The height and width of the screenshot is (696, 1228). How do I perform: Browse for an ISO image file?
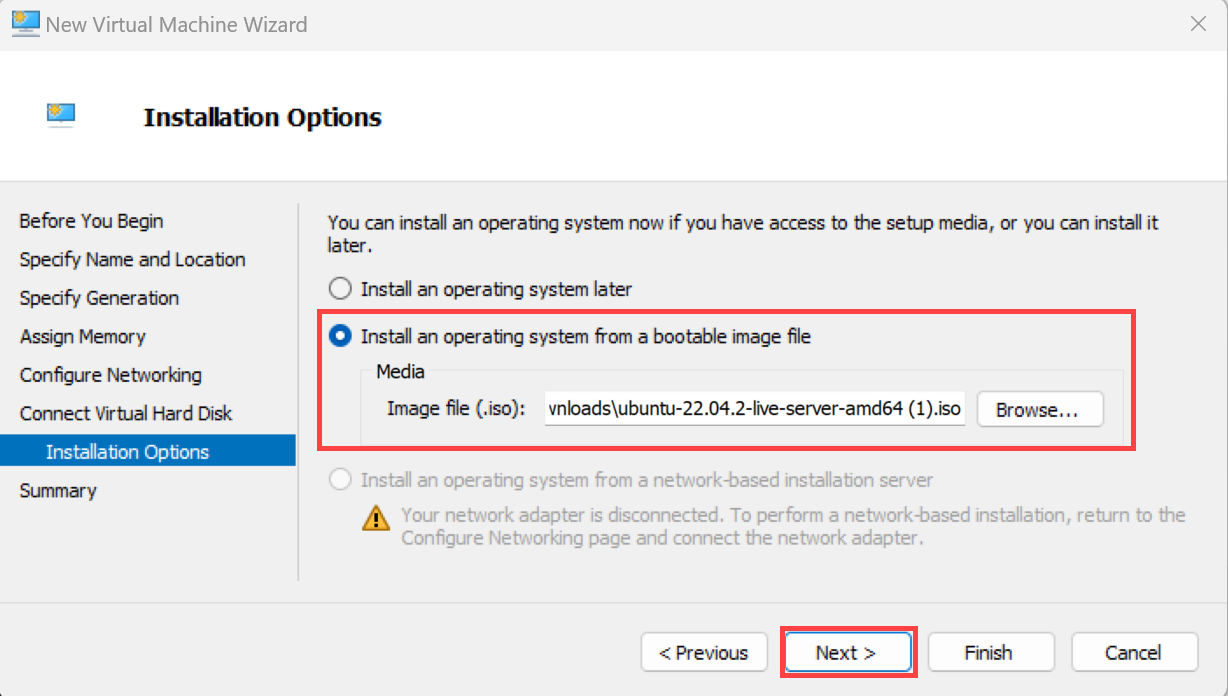pos(1040,410)
